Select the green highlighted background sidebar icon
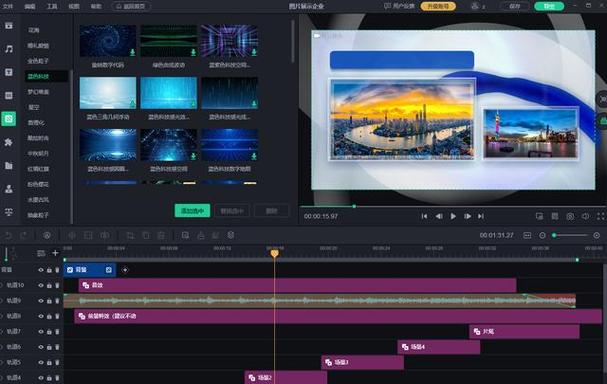 pyautogui.click(x=9, y=119)
